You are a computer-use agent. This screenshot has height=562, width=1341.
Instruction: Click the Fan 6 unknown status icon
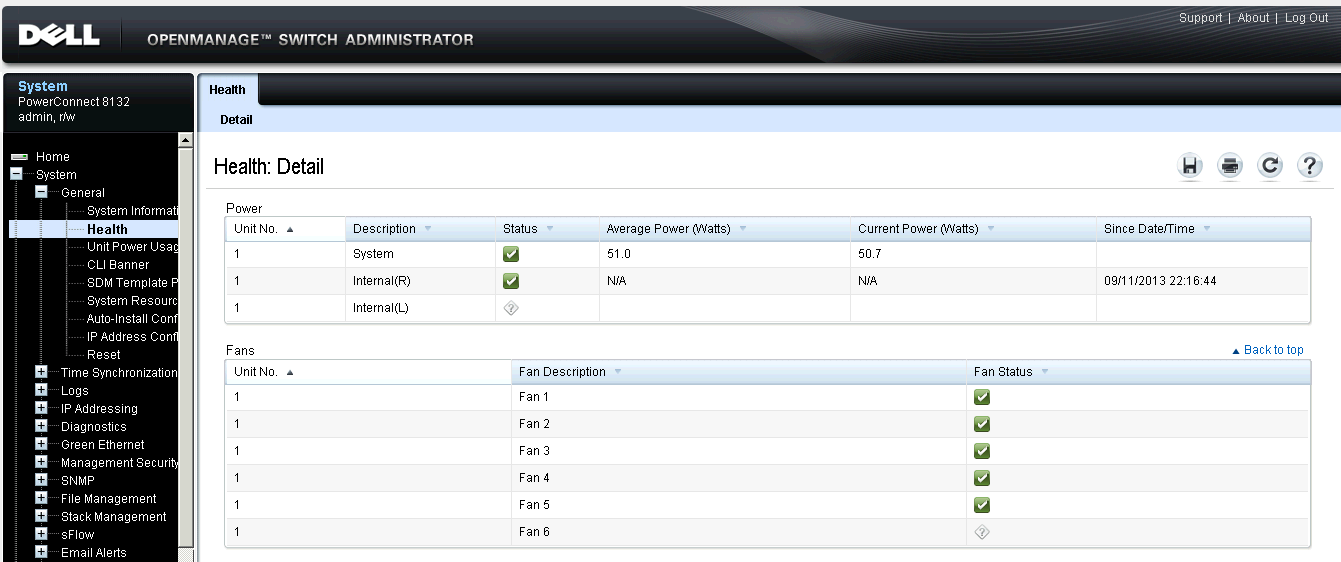pos(982,532)
